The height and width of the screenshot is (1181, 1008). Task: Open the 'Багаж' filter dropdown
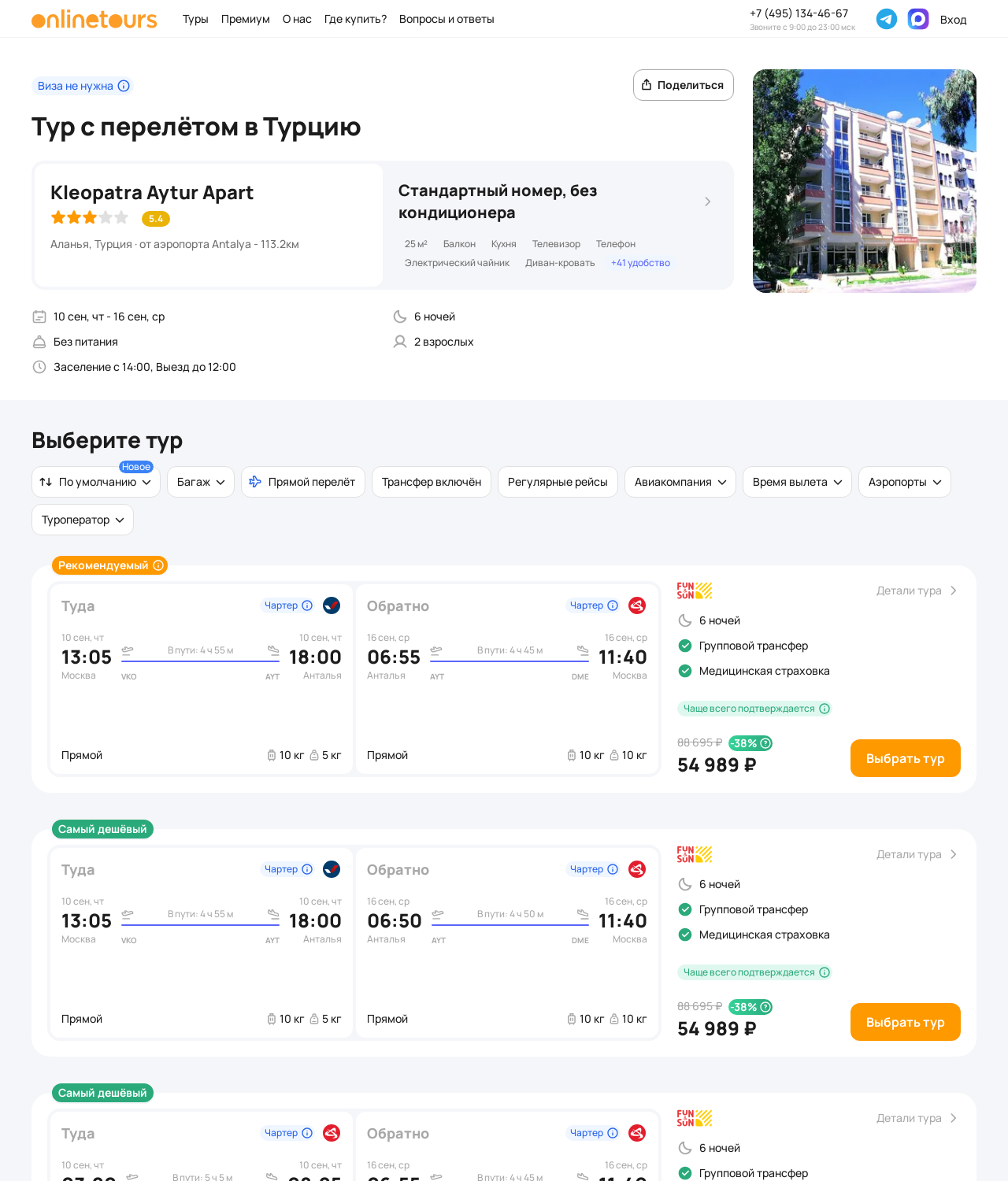201,482
